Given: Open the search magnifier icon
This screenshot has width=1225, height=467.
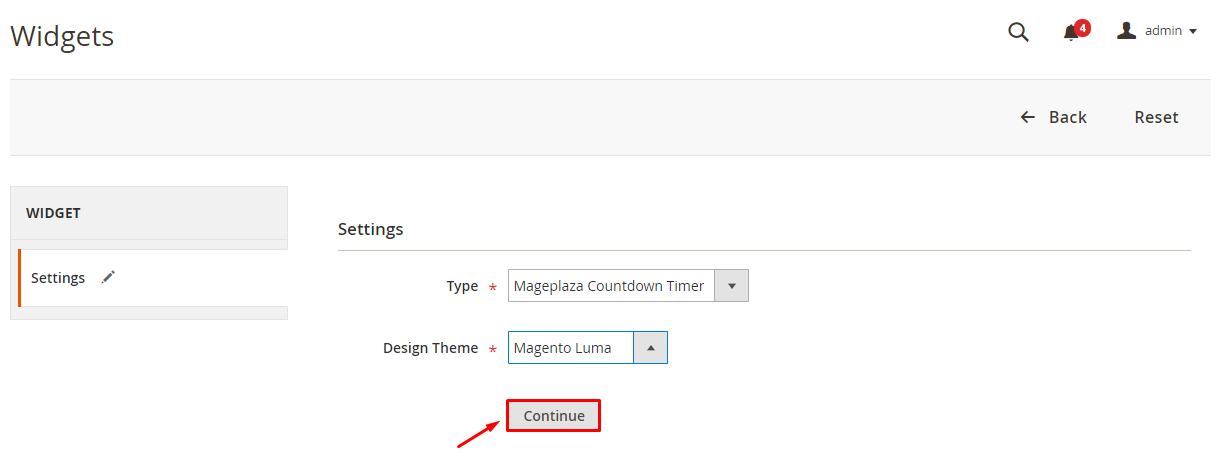Looking at the screenshot, I should pos(1018,32).
